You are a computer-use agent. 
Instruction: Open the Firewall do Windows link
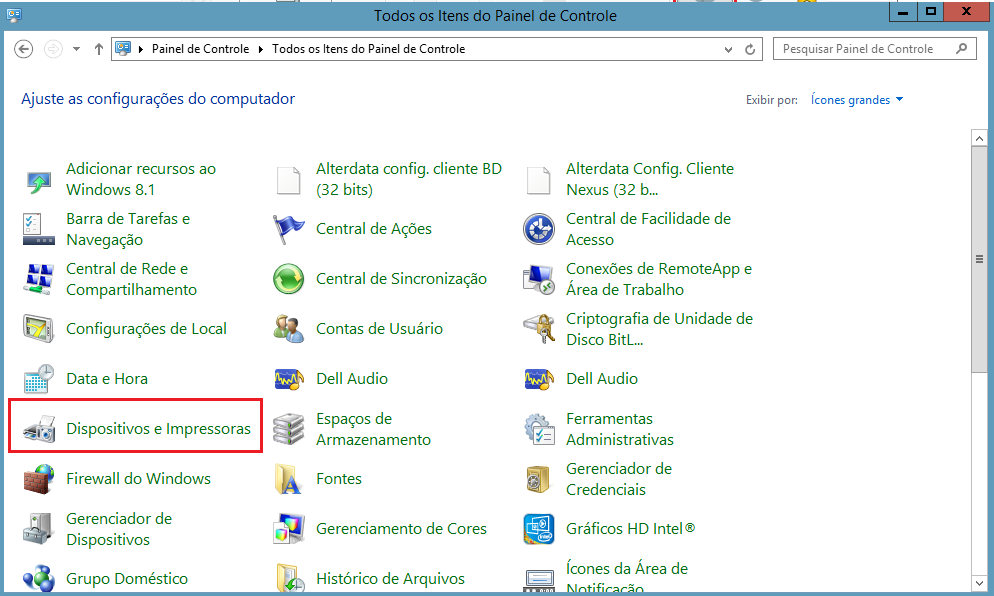tap(138, 479)
